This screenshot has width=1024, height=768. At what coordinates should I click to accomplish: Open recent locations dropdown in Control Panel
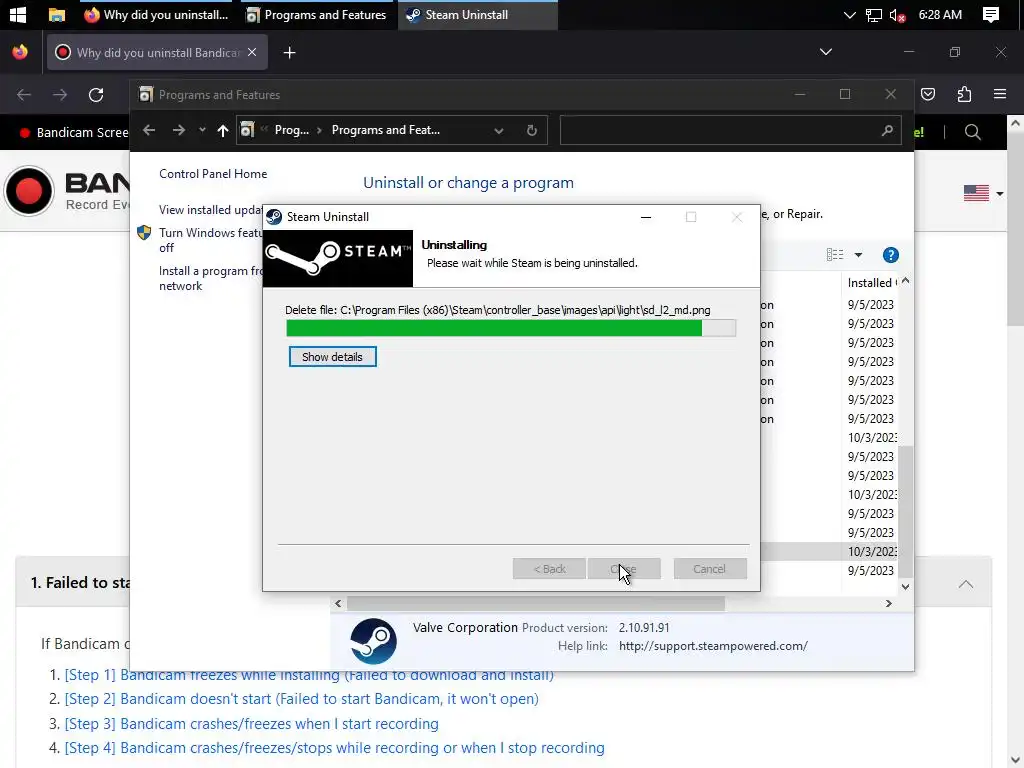coord(202,130)
